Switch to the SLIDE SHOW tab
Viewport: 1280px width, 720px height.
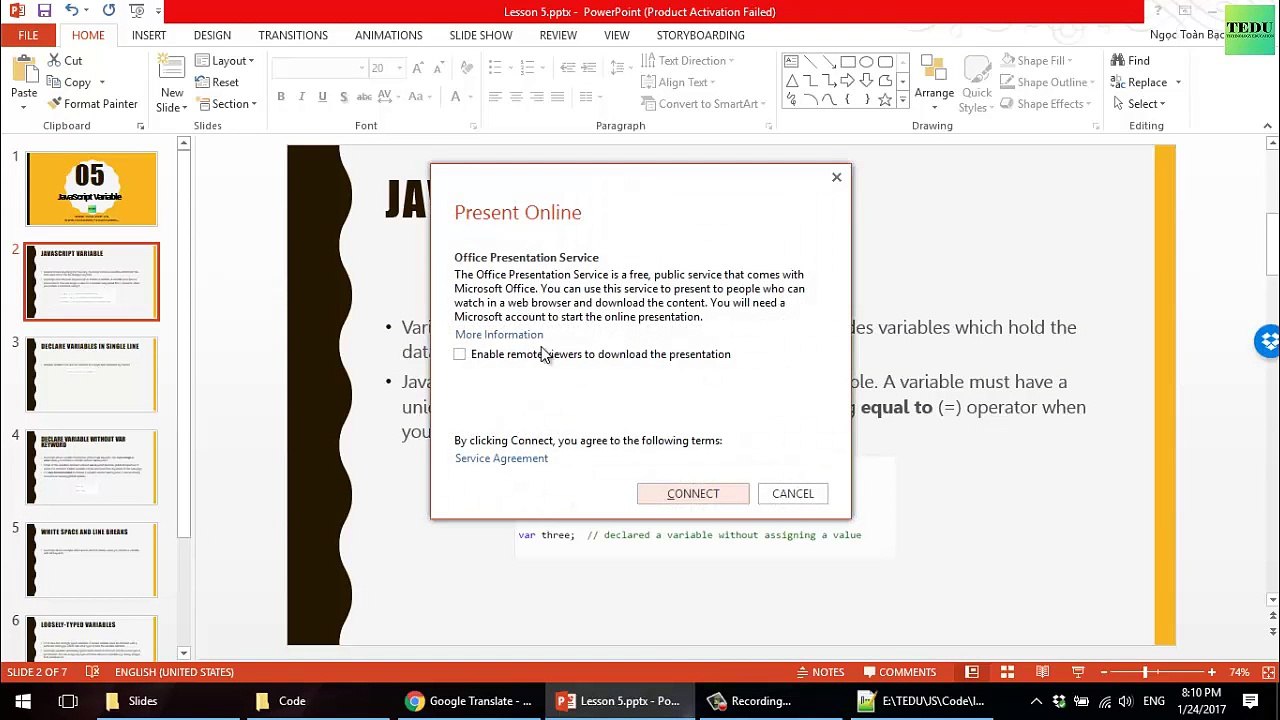click(x=481, y=35)
